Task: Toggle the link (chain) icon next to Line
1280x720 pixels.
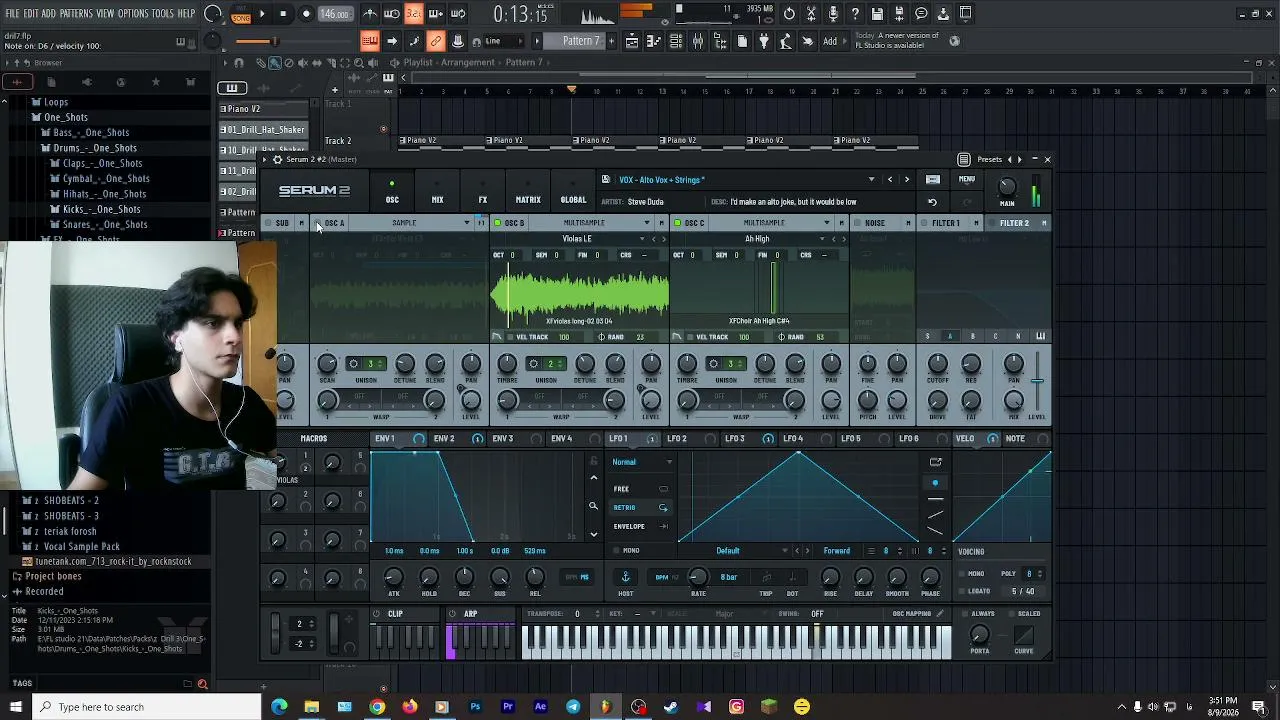Action: click(436, 41)
